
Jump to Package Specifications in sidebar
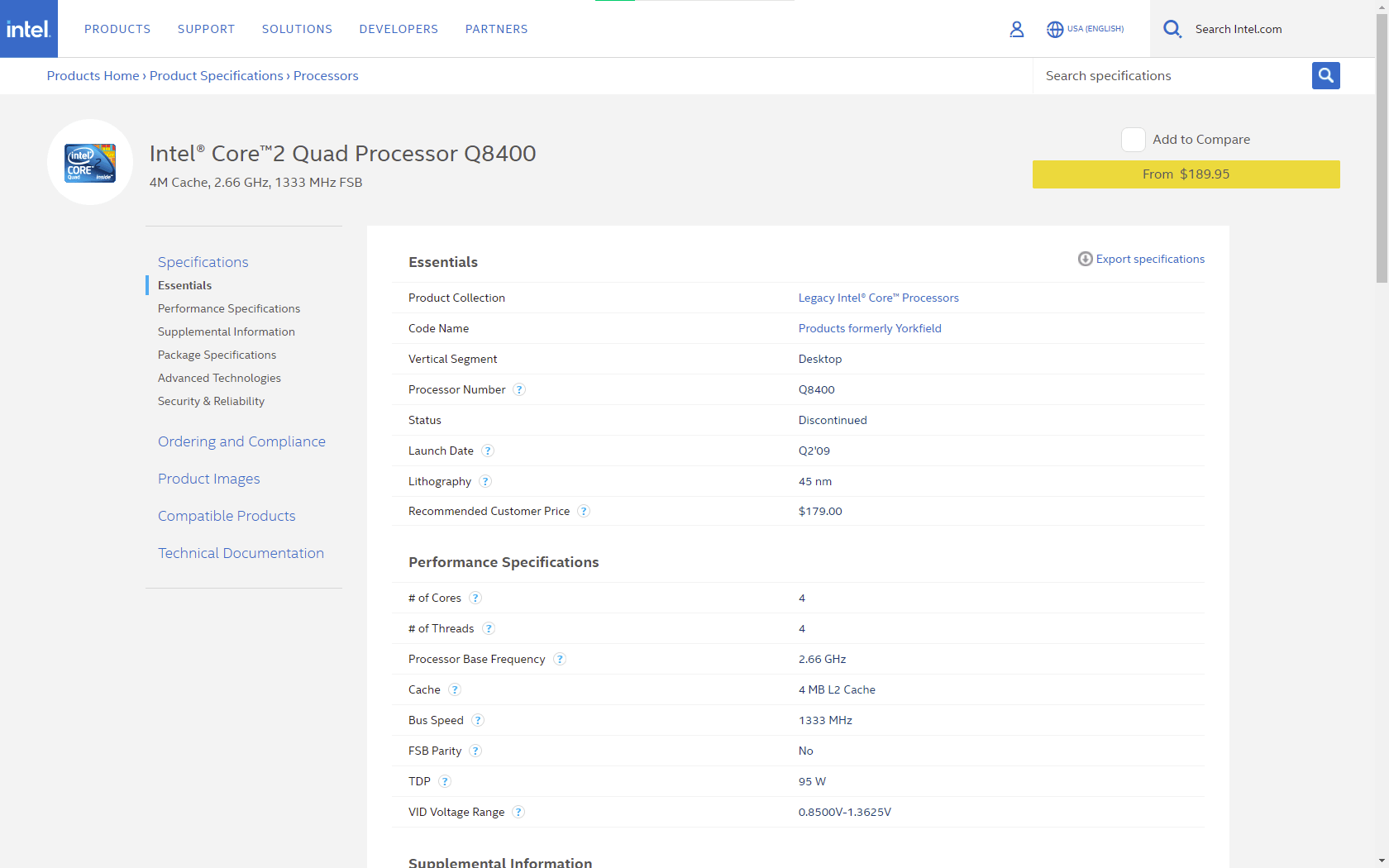point(217,355)
